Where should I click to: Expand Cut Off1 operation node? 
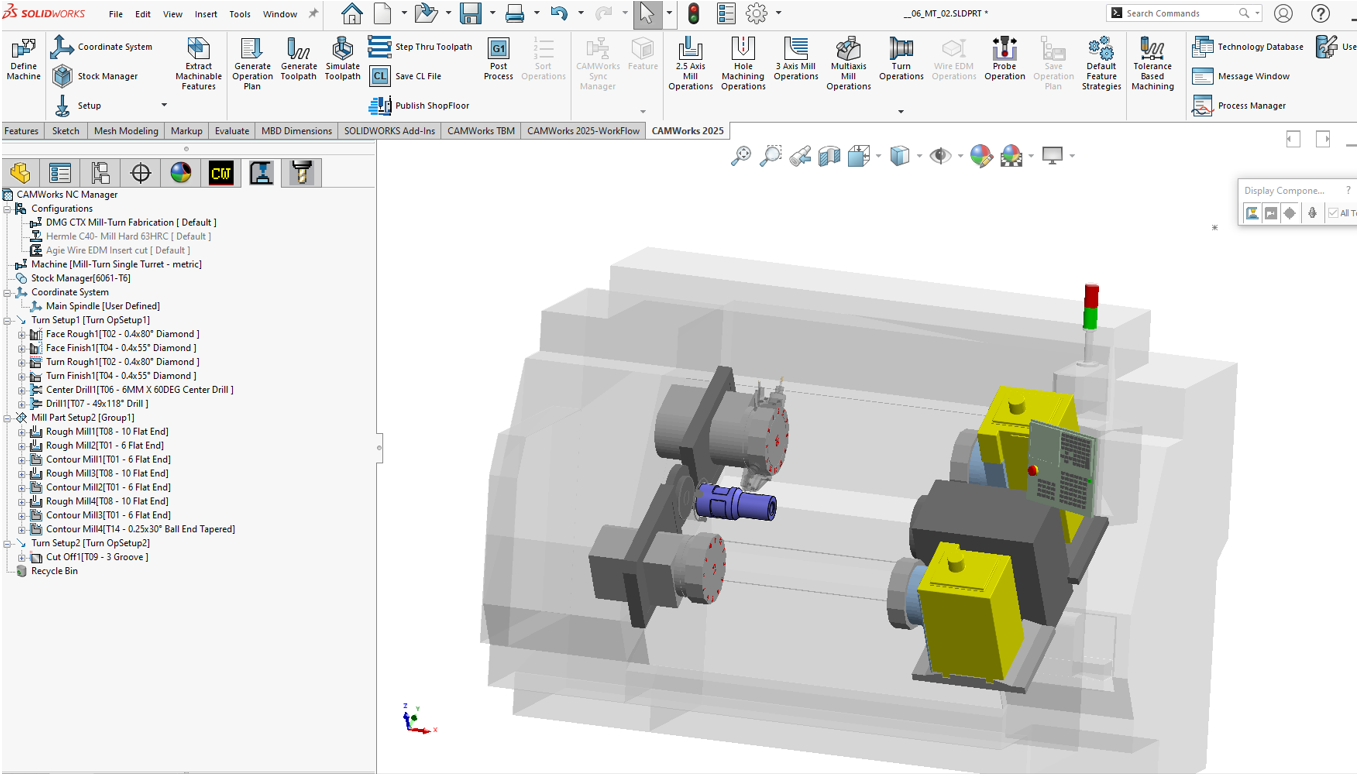pos(22,558)
